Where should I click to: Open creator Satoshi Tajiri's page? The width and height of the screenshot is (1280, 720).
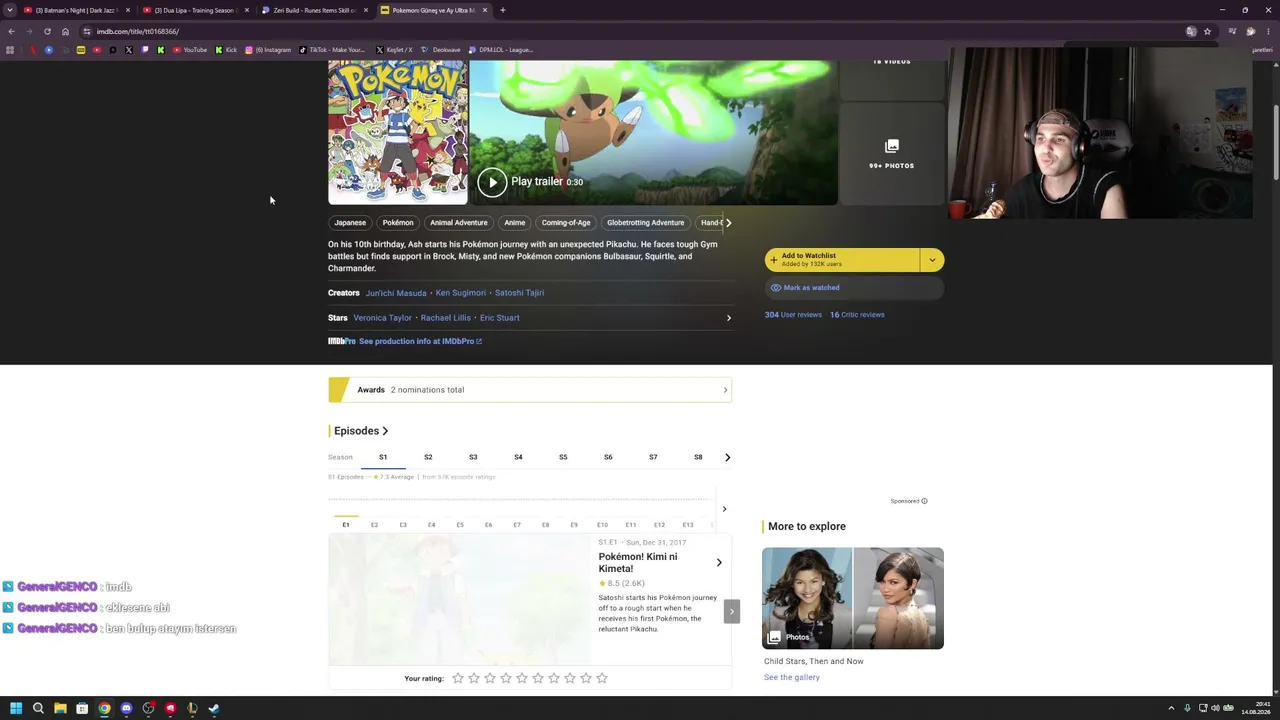click(x=519, y=293)
